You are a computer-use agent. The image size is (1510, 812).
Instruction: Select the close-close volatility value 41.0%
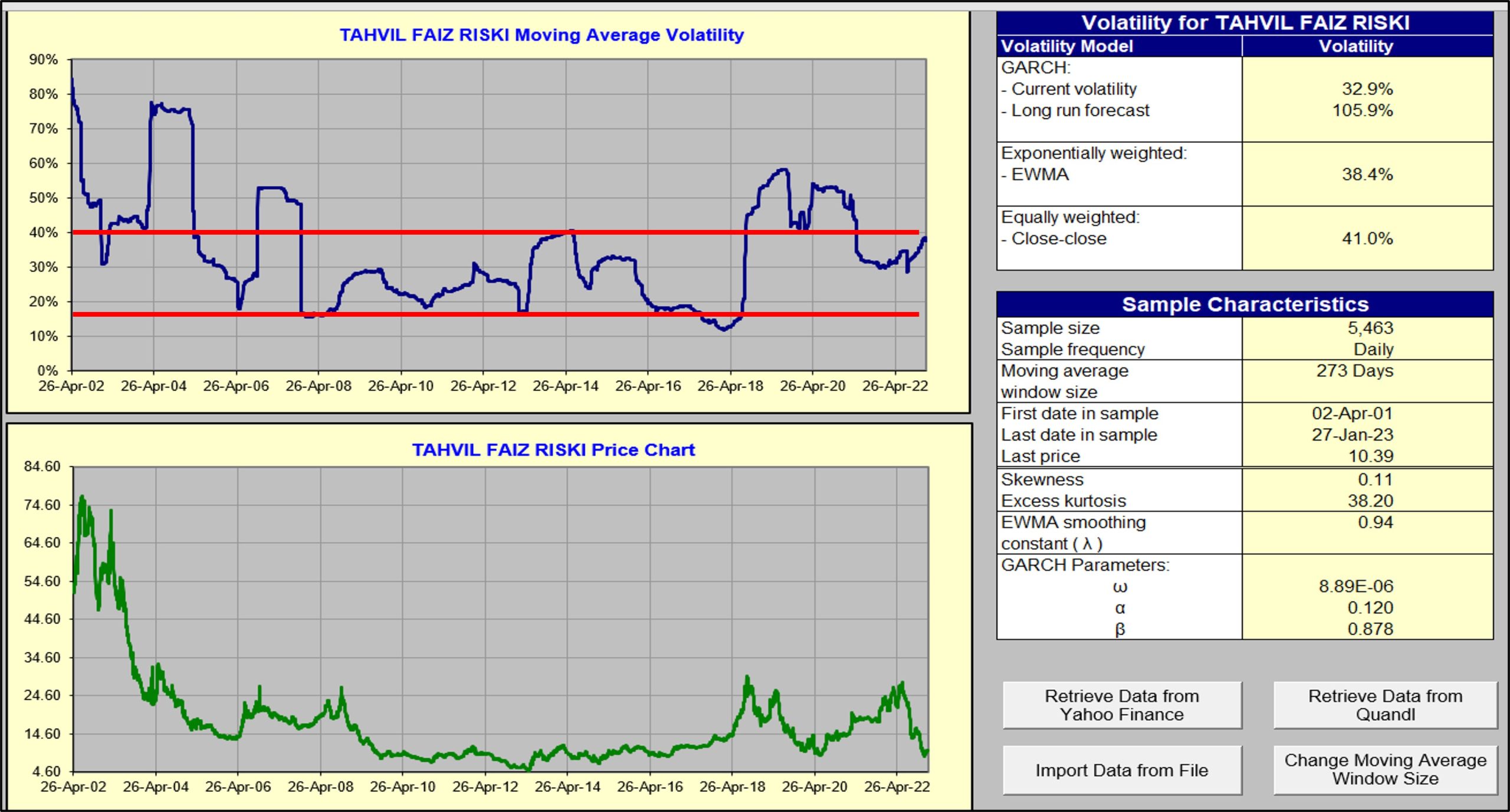(1367, 239)
